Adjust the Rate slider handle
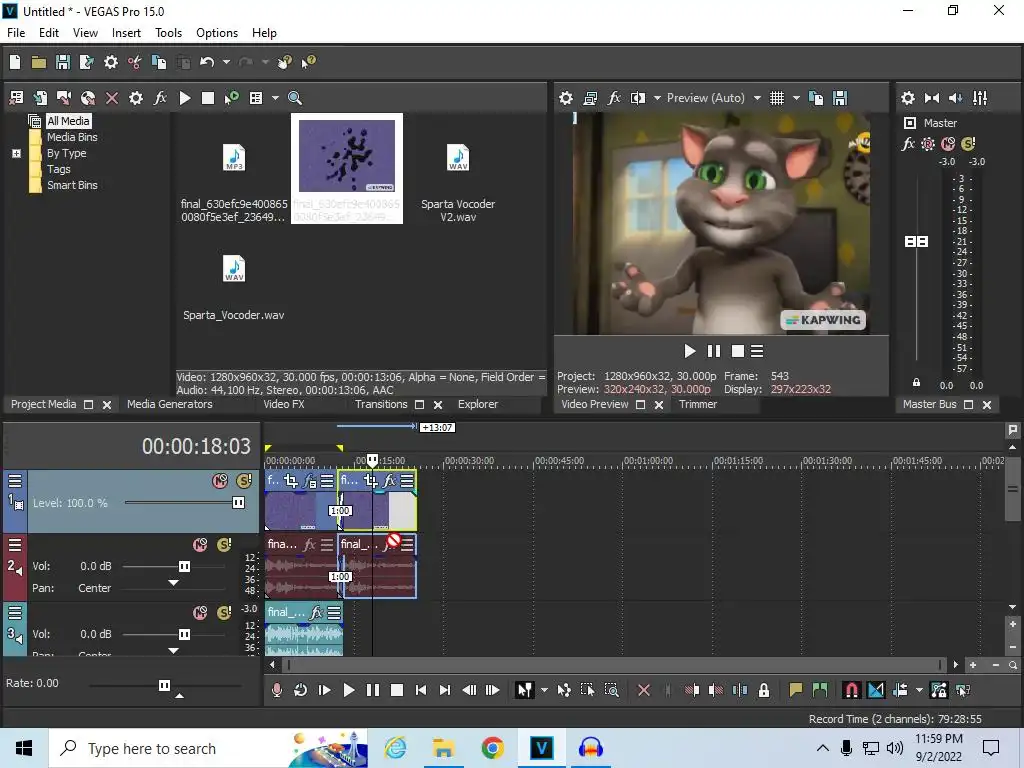This screenshot has height=768, width=1024. click(x=165, y=685)
